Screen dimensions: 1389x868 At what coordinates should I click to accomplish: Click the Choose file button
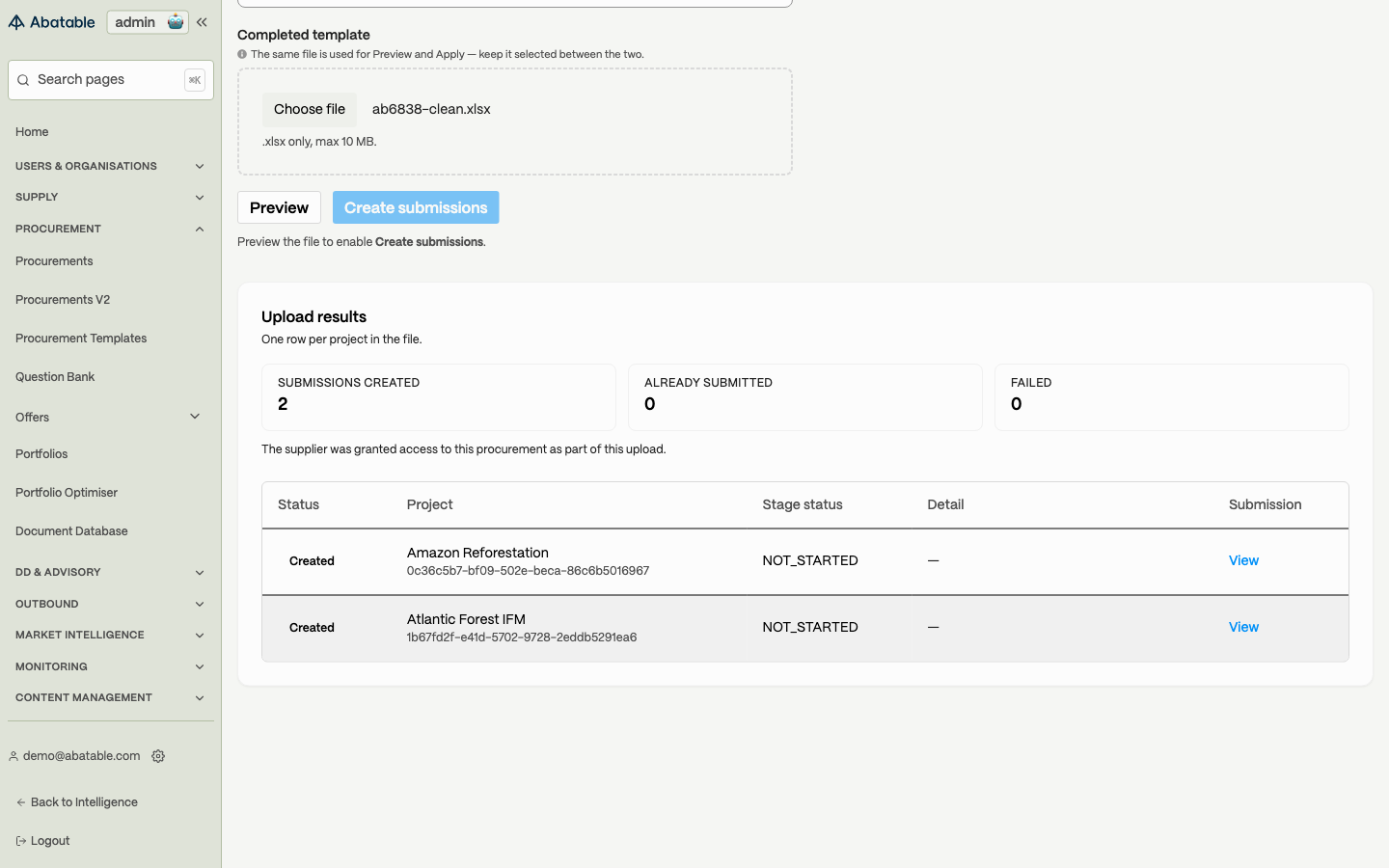click(310, 109)
